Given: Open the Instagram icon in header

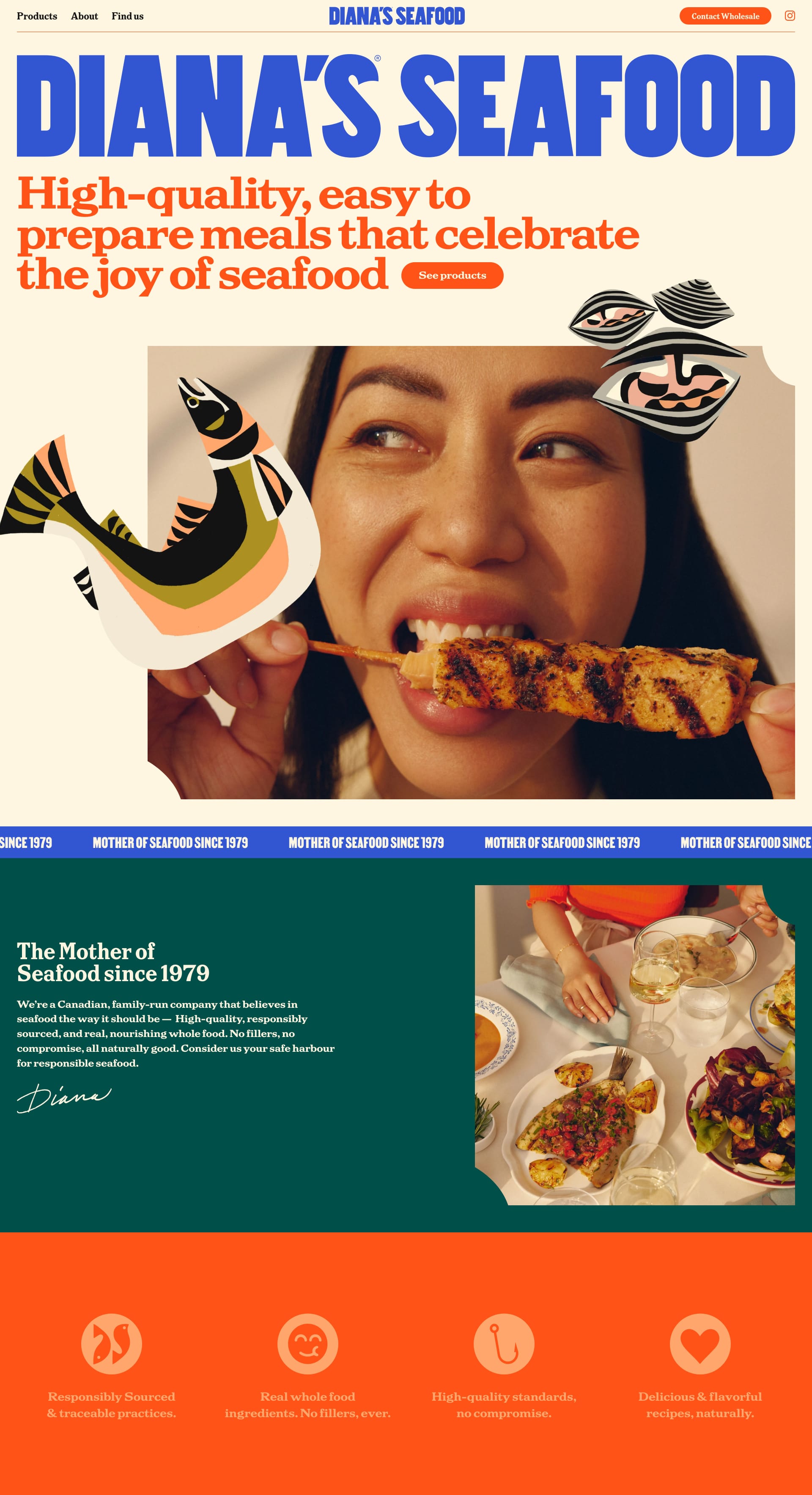Looking at the screenshot, I should point(789,16).
